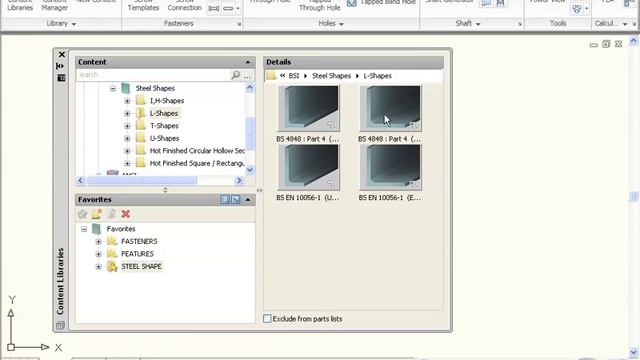Viewport: 640px width, 360px height.
Task: Click the icon at the bottom of the palette title bar
Action: [x=60, y=325]
